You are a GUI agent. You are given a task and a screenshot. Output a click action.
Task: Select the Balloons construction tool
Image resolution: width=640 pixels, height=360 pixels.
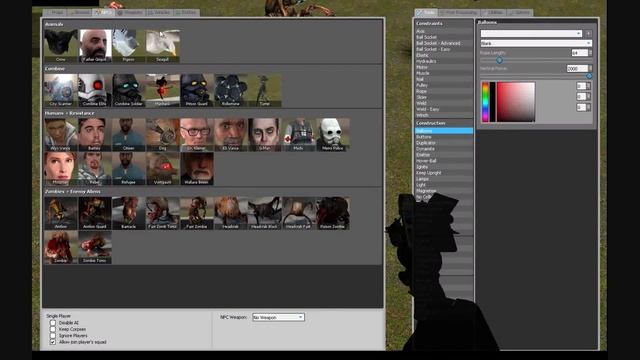pos(444,131)
